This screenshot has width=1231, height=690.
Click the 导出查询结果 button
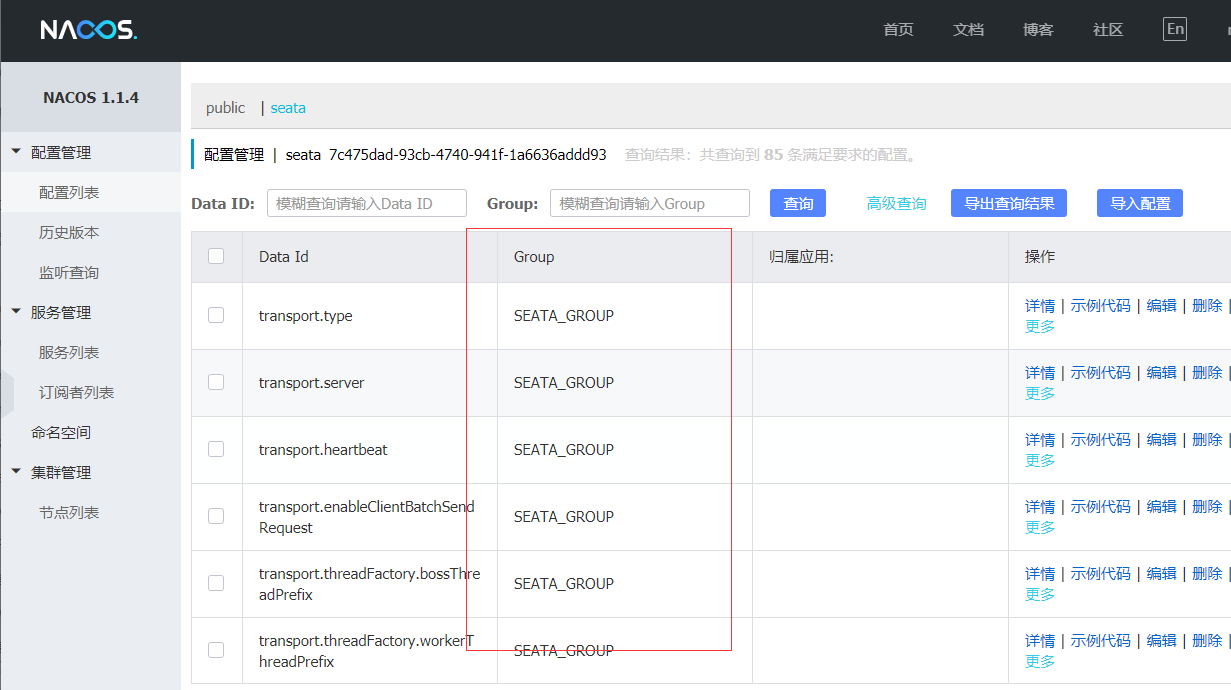(x=1009, y=203)
